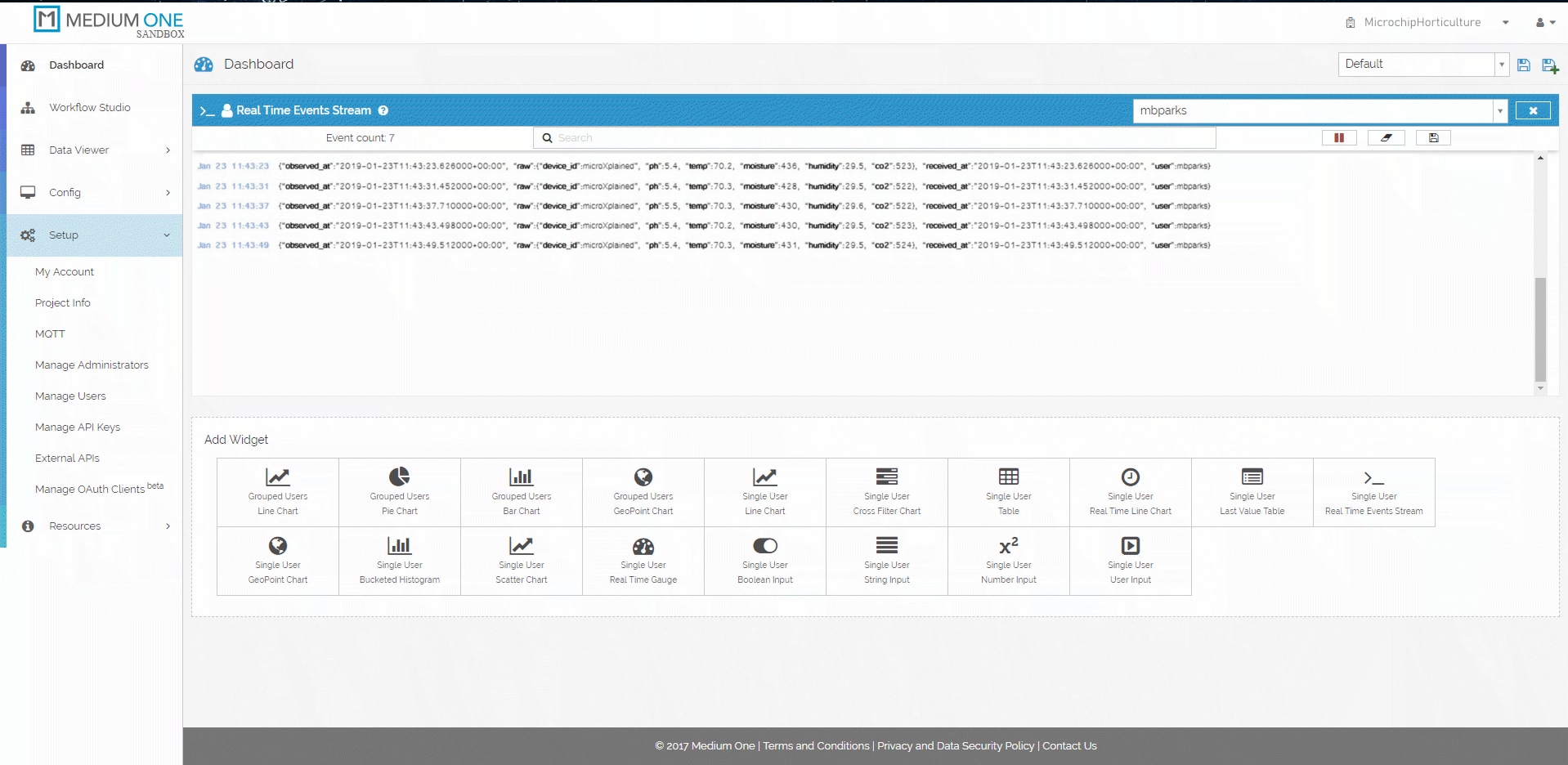Viewport: 1568px width, 765px height.
Task: Add a Single User Boolean Input widget
Action: pos(764,560)
